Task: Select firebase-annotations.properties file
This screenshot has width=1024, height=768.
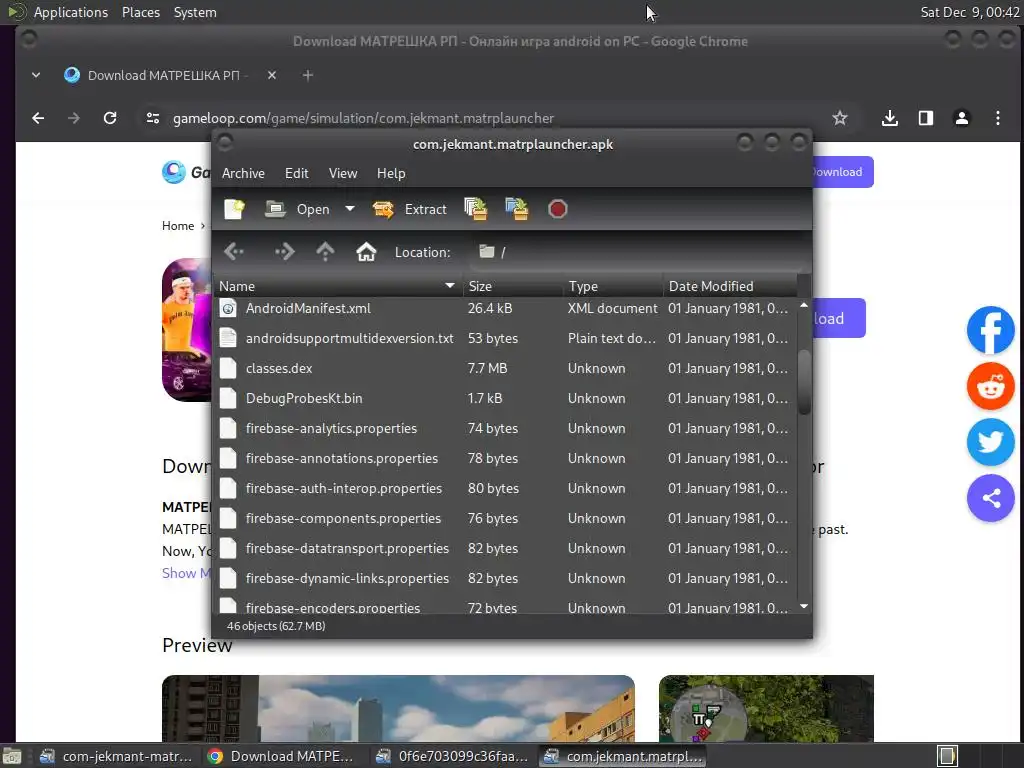Action: (x=504, y=458)
